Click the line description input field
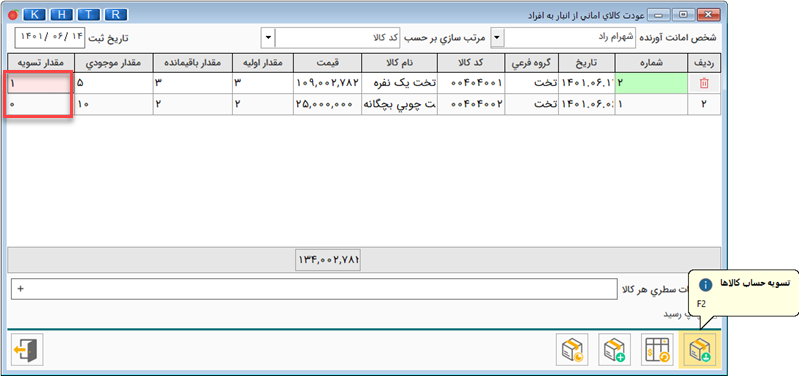Image resolution: width=799 pixels, height=376 pixels. click(x=313, y=289)
